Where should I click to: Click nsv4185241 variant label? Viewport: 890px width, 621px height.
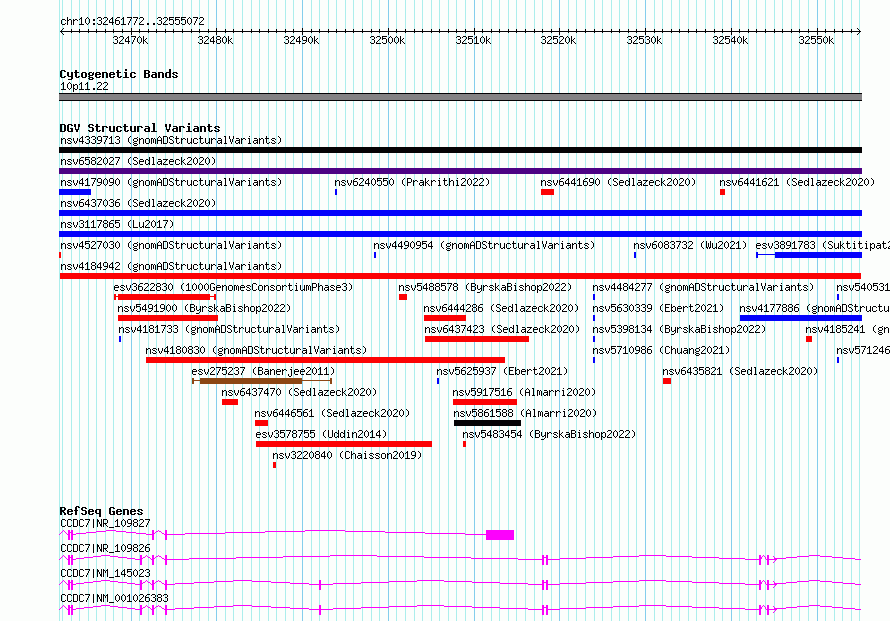[847, 329]
